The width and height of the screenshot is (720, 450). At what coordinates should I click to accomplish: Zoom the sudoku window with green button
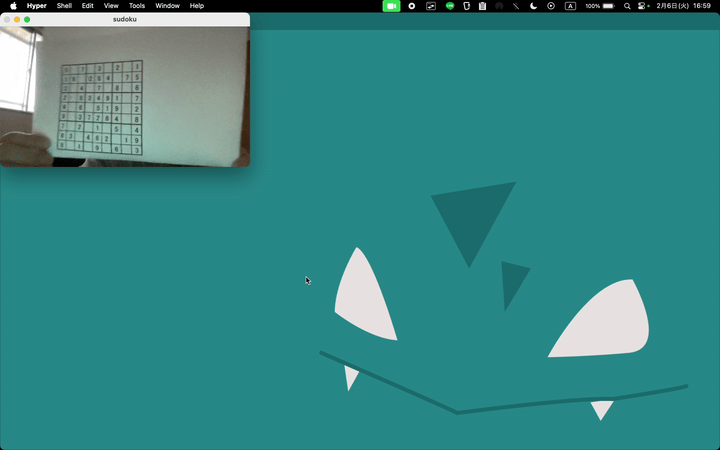(27, 19)
